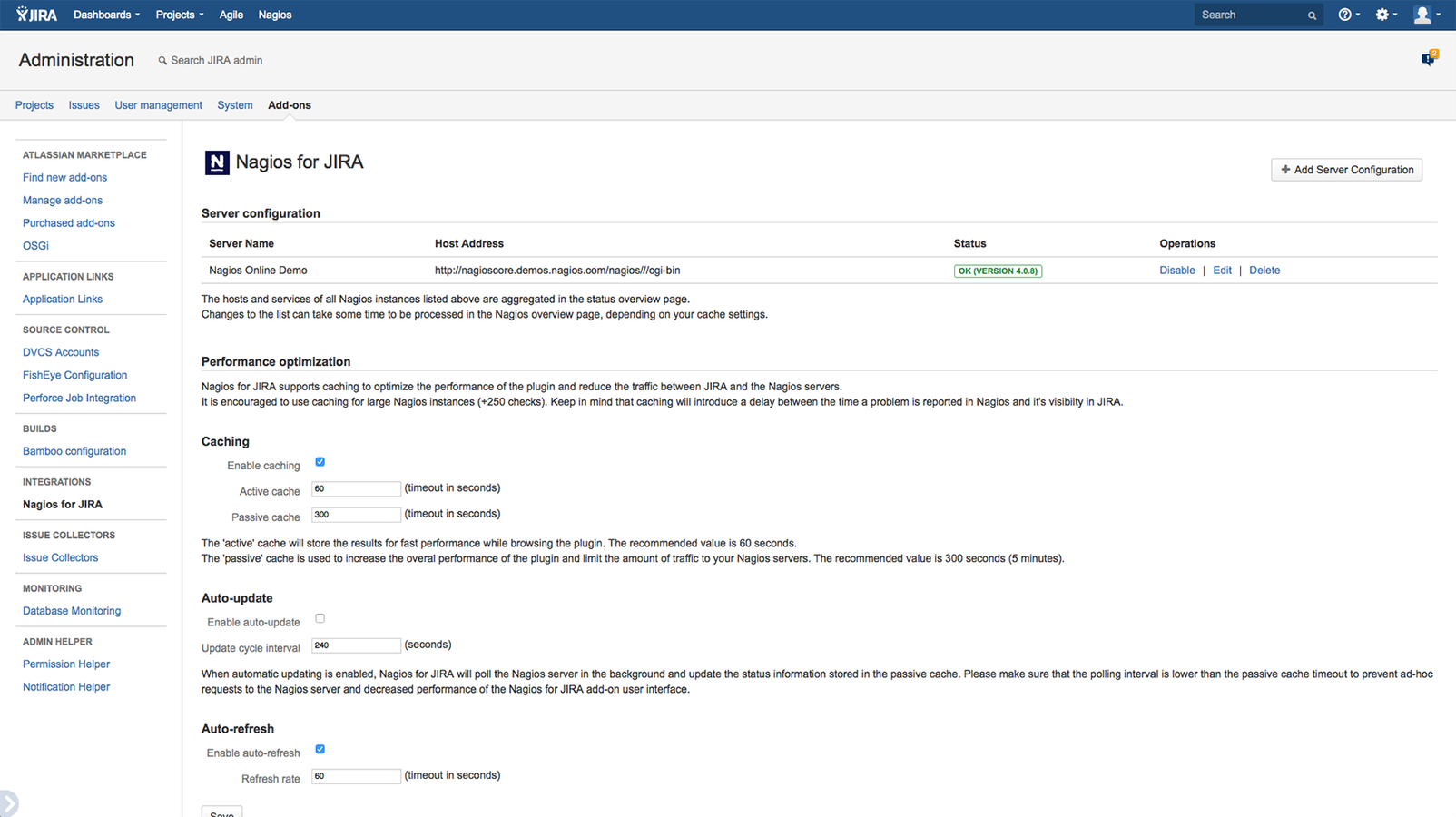1456x817 pixels.
Task: Open the user profile avatar menu
Action: point(1427,15)
